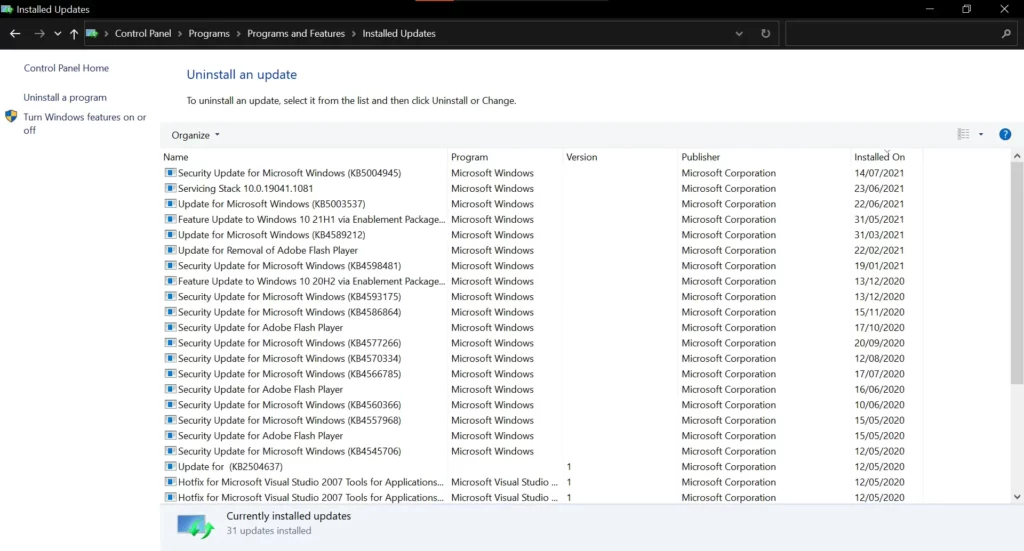Click icon beside Update KB4589212
This screenshot has height=551, width=1024.
point(170,234)
